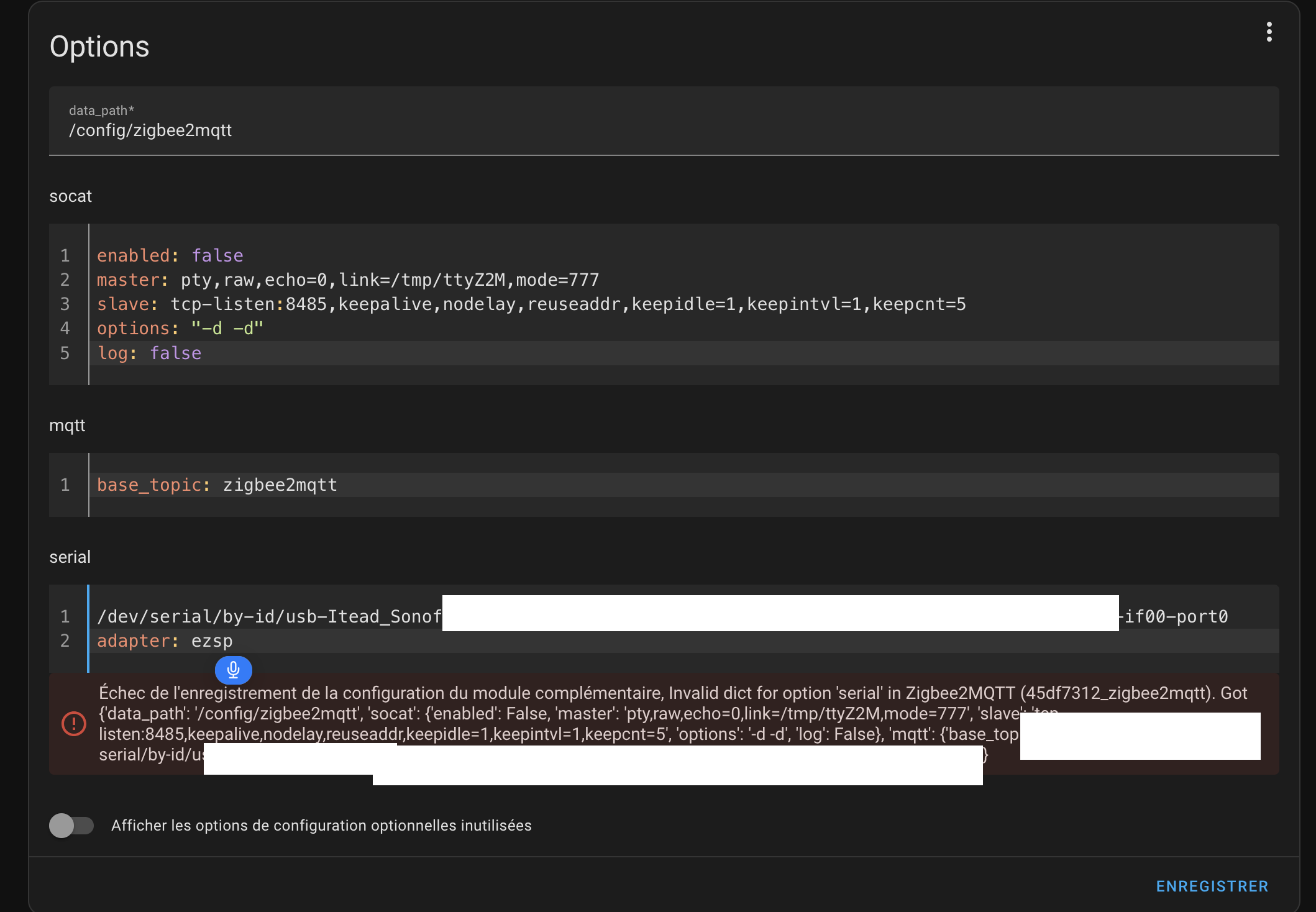1316x912 pixels.
Task: Click the 'enabled: false' line in socat
Action: pos(170,256)
